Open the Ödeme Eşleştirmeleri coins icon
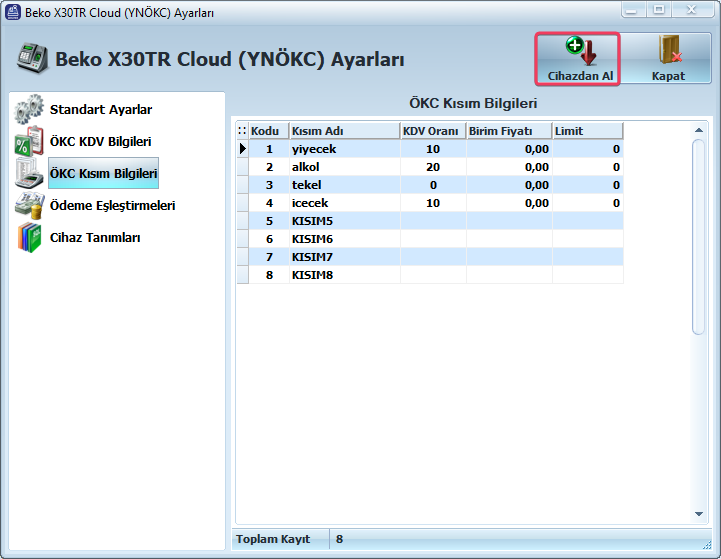Screen dimensions: 721x559 click(30, 205)
